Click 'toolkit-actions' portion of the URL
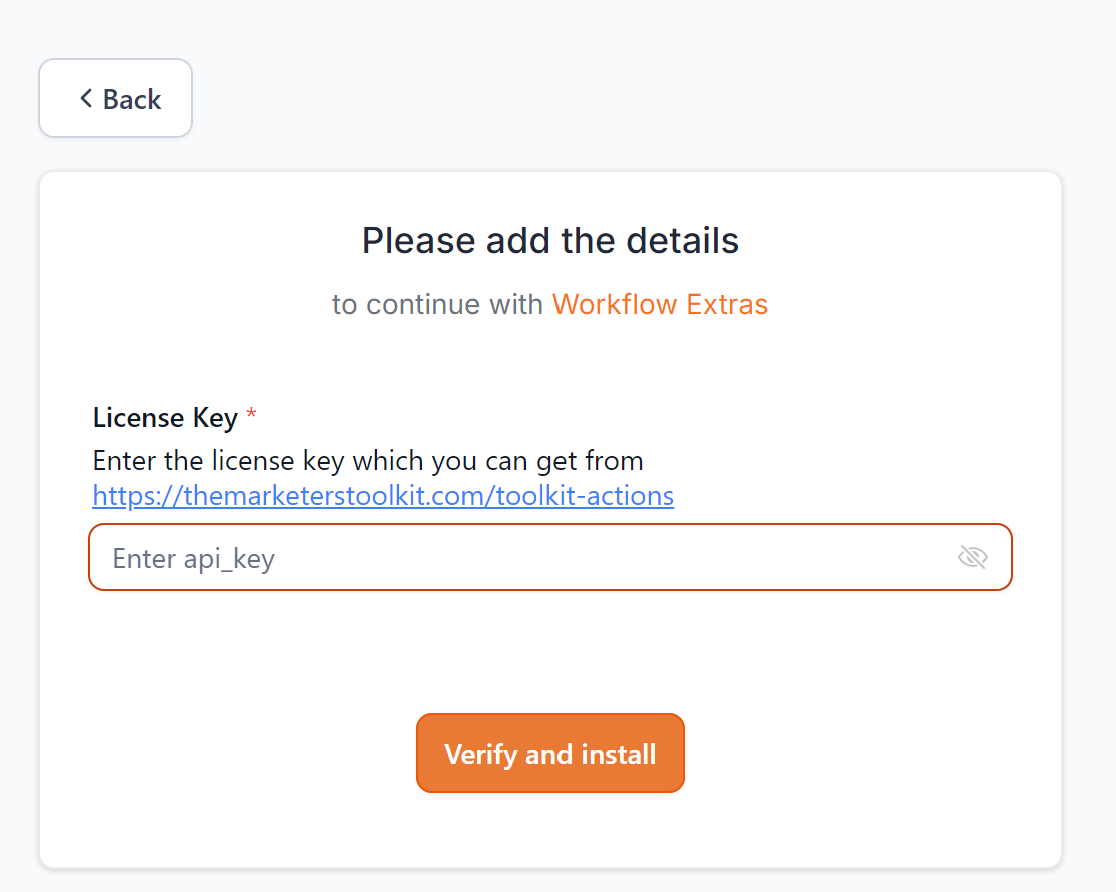Viewport: 1116px width, 892px height. [x=584, y=495]
